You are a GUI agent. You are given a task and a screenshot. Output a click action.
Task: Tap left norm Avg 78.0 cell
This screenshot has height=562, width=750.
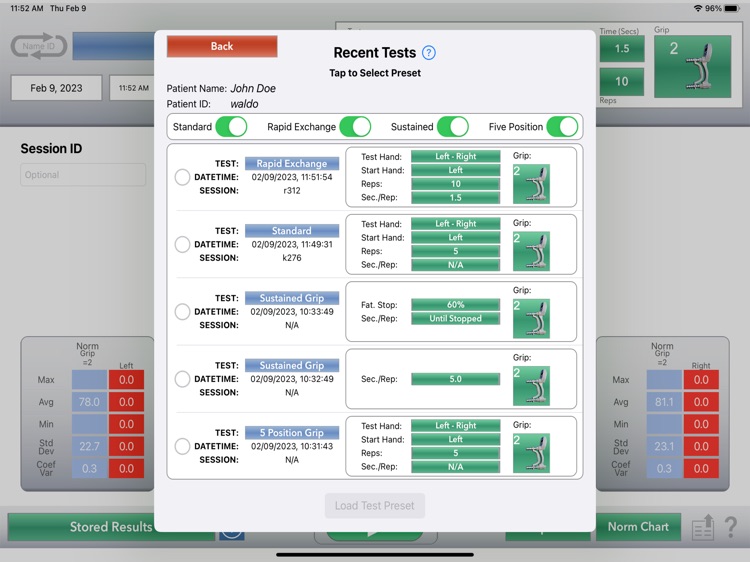(89, 402)
